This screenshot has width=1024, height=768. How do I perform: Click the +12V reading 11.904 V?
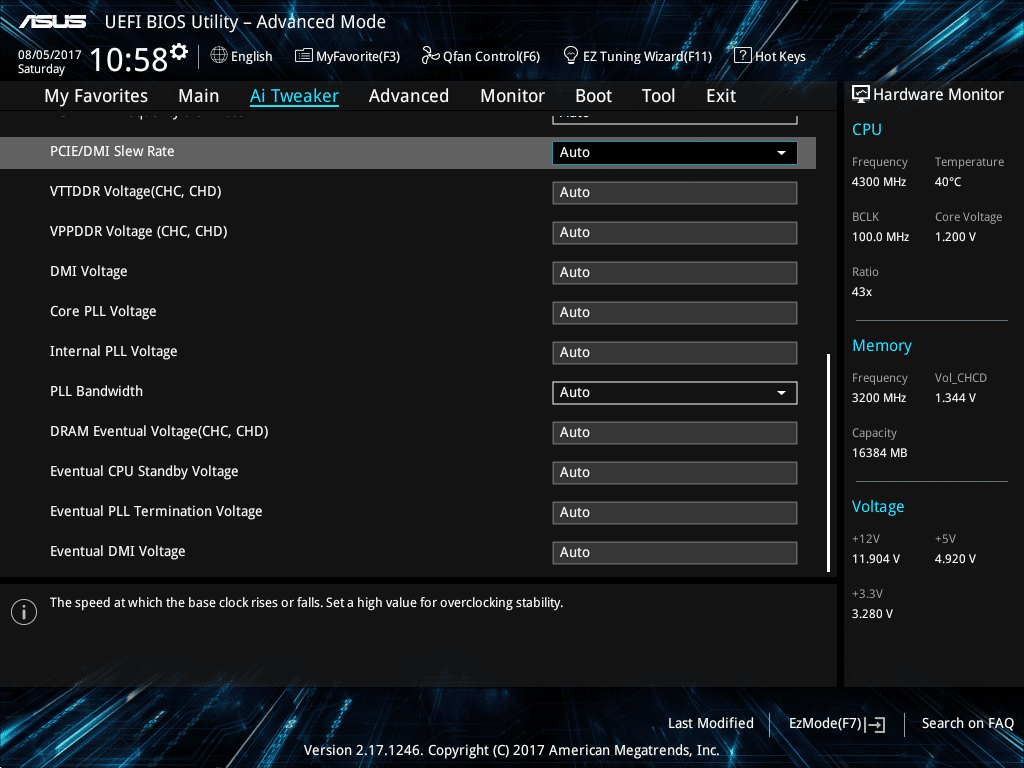876,558
